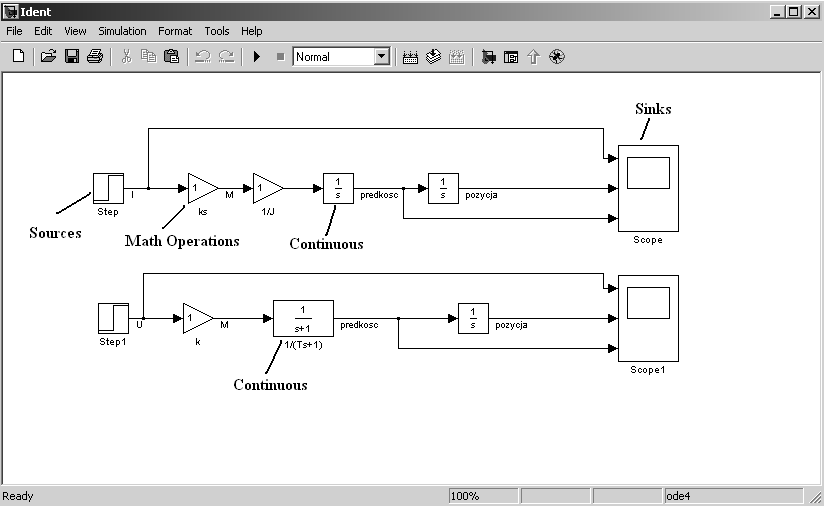Open the Tools menu
Viewport: 824px width, 506px height.
(216, 31)
